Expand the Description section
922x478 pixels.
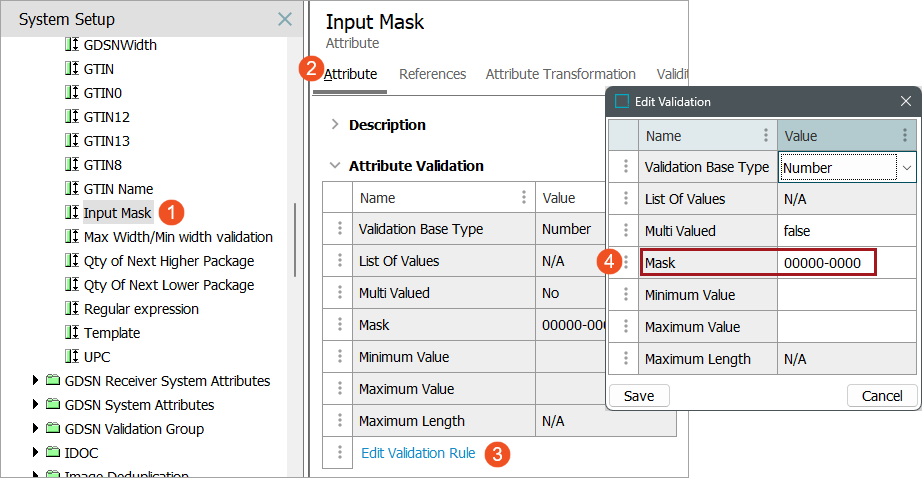pyautogui.click(x=334, y=125)
